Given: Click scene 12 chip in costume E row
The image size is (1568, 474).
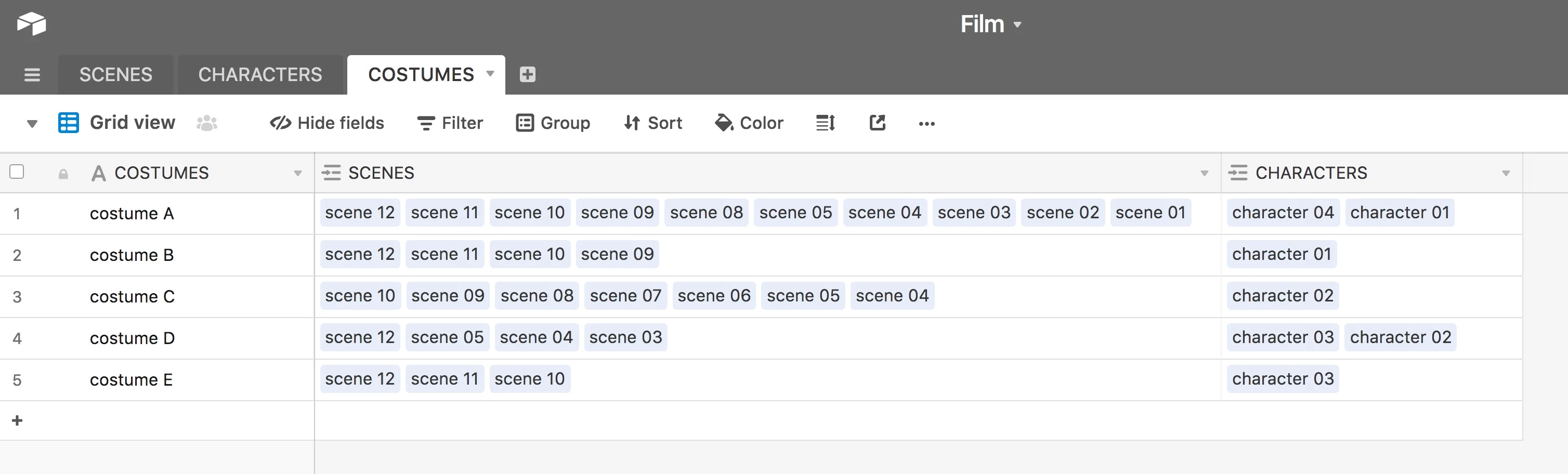Looking at the screenshot, I should pos(360,378).
